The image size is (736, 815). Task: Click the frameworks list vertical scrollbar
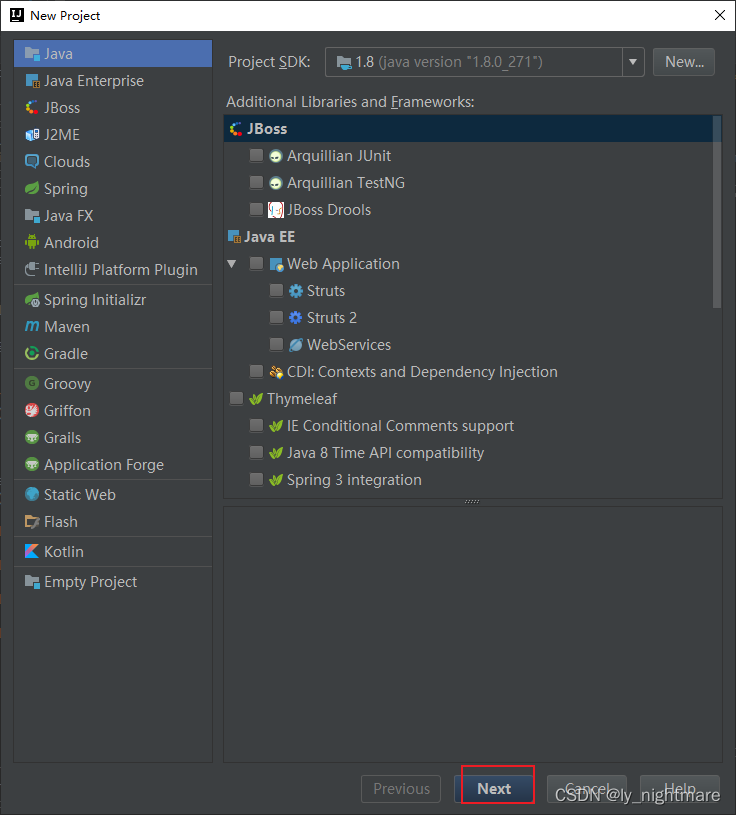(x=717, y=212)
